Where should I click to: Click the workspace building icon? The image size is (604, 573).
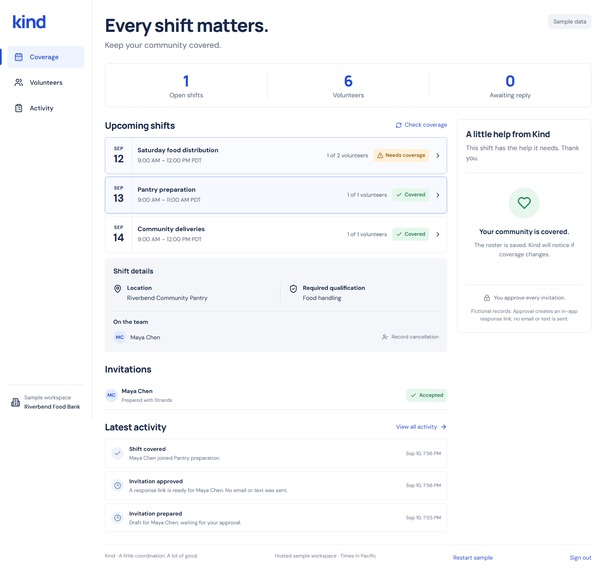(15, 402)
